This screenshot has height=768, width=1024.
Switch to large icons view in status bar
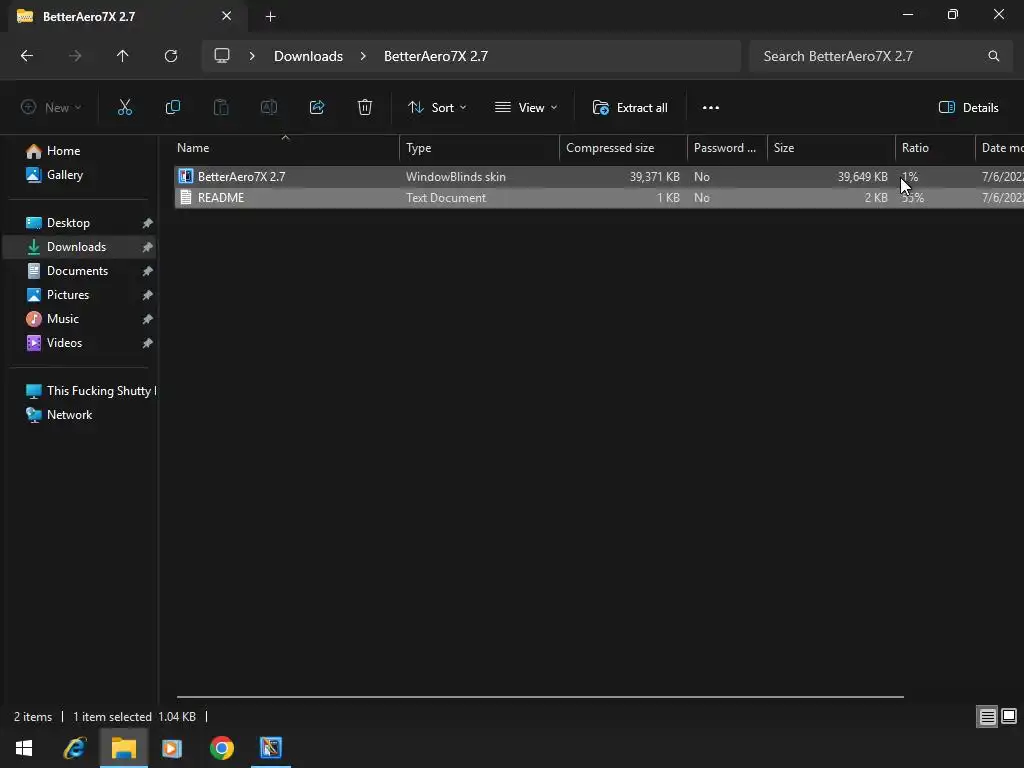click(x=1009, y=717)
